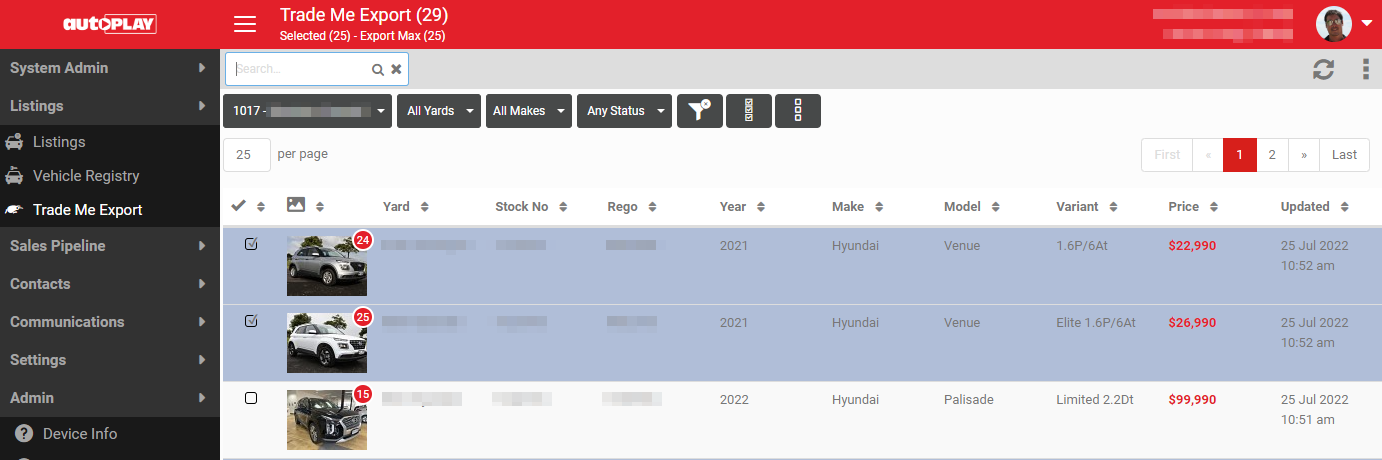Sort by the Price column arrows
The width and height of the screenshot is (1382, 460).
[x=1213, y=207]
